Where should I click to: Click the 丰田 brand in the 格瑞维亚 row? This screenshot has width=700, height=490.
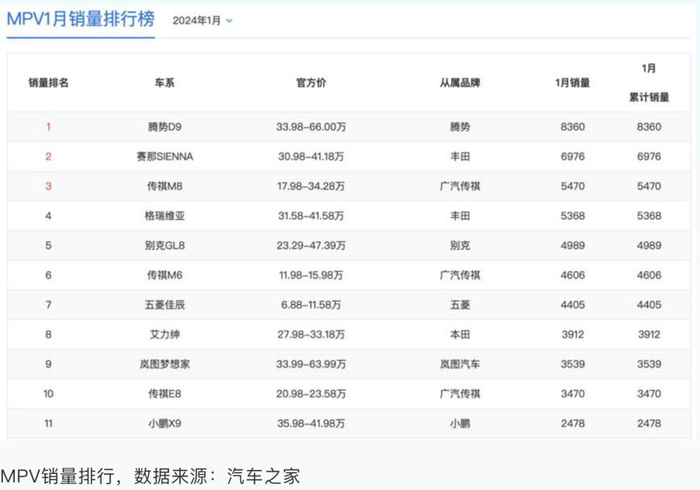(x=460, y=216)
